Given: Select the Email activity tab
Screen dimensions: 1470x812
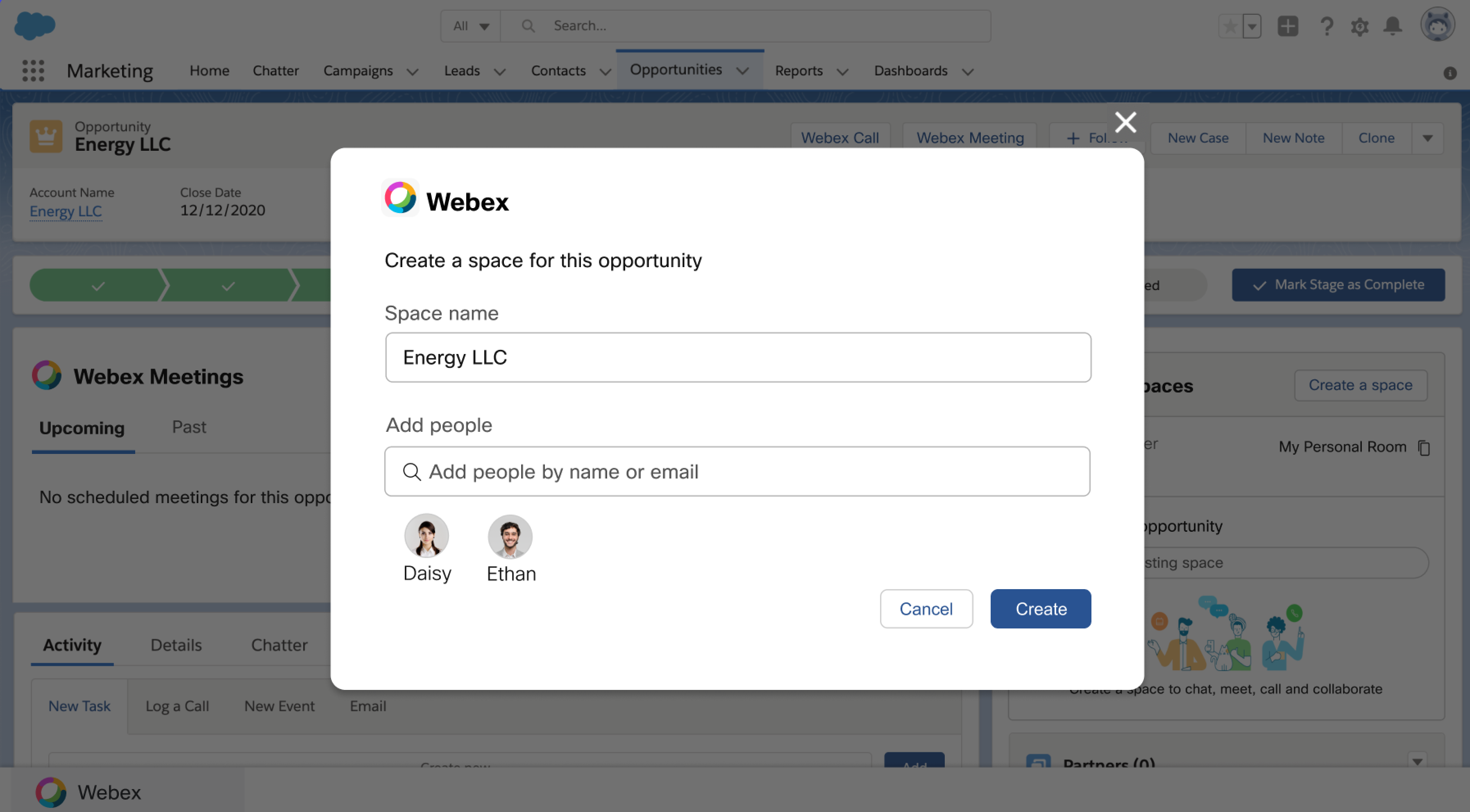Looking at the screenshot, I should tap(368, 706).
